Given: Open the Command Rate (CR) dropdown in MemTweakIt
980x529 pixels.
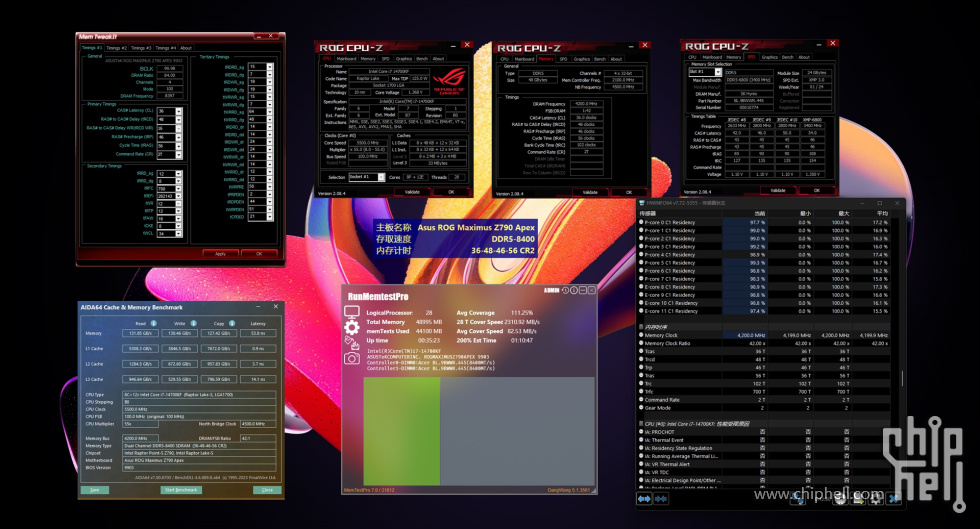Looking at the screenshot, I should tap(179, 154).
